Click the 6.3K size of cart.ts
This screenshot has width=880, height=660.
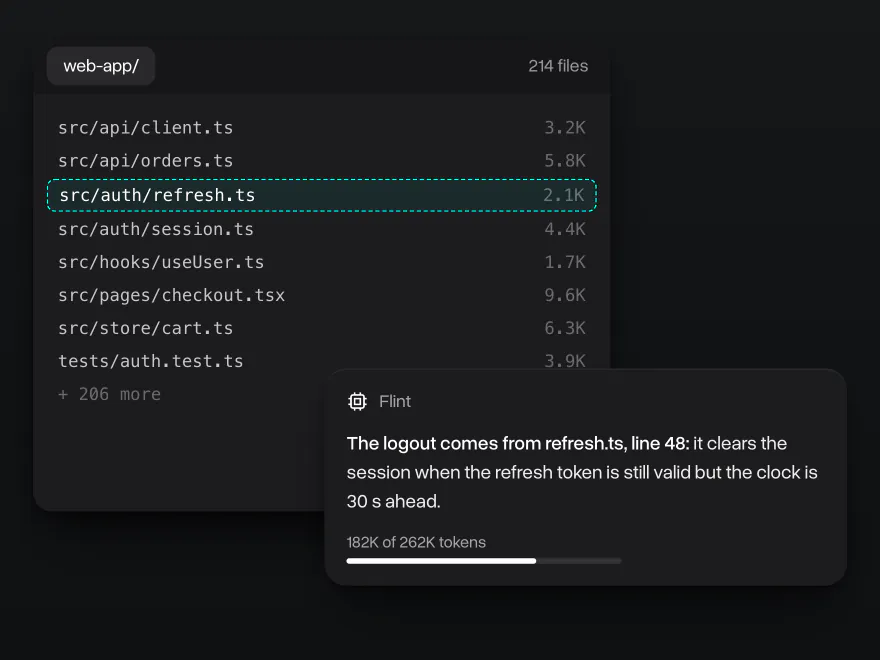(565, 328)
